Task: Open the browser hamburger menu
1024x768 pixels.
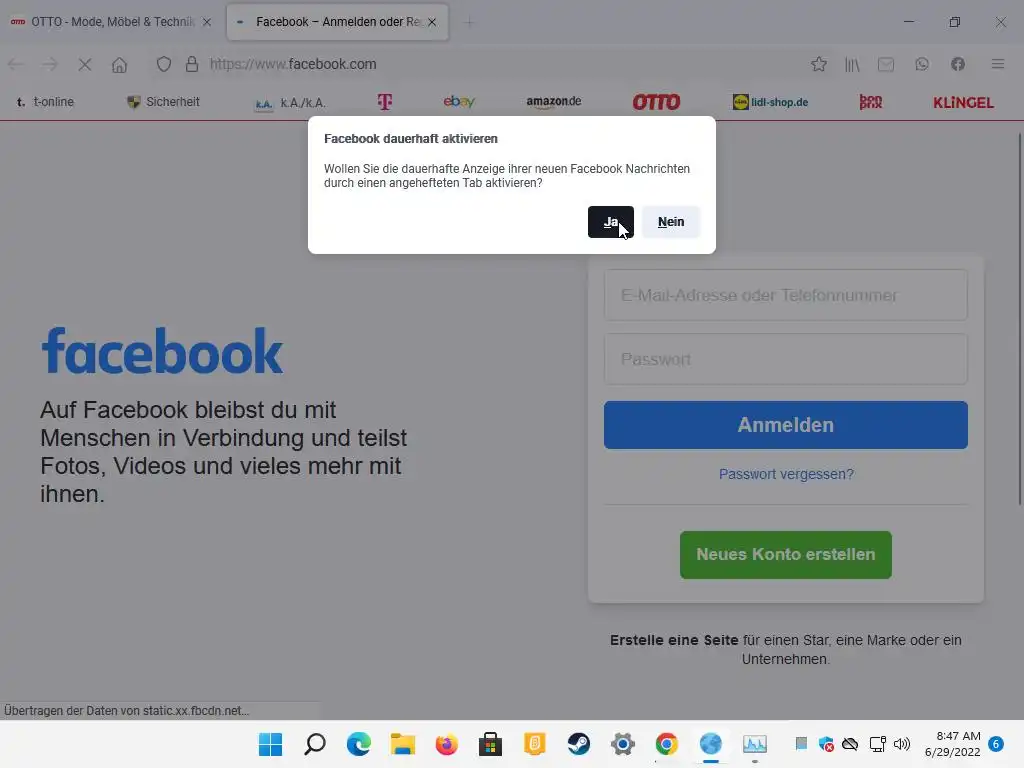Action: (x=998, y=64)
